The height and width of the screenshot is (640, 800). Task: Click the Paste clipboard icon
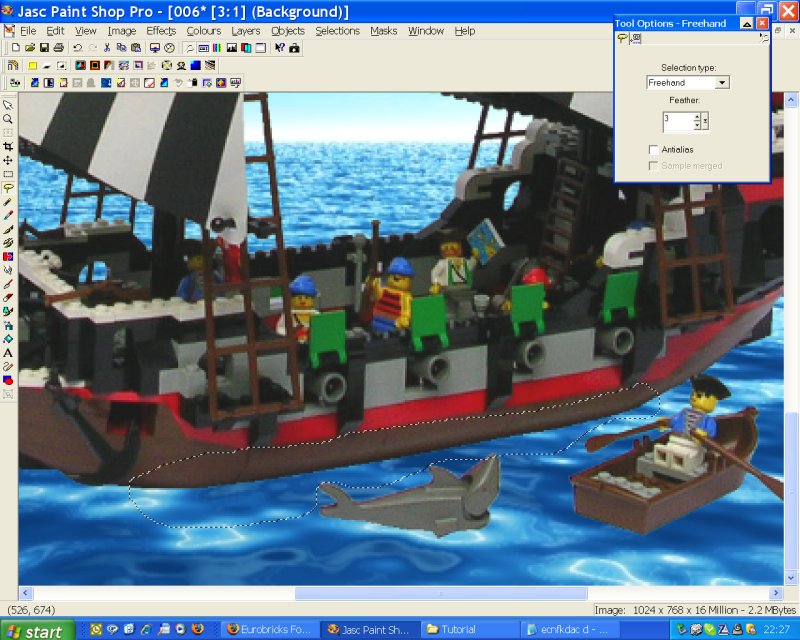(136, 48)
